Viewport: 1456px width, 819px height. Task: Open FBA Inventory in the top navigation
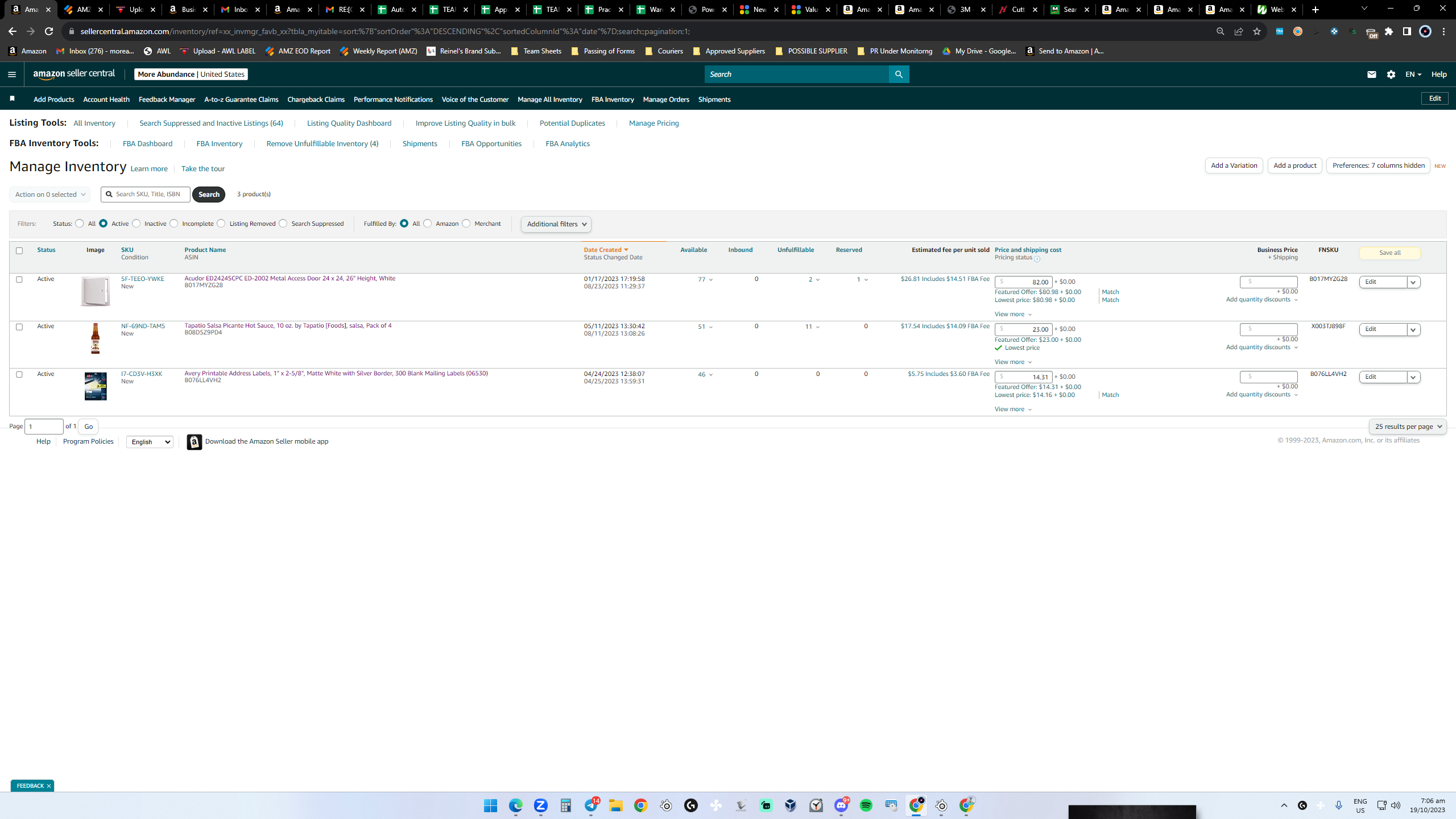click(613, 100)
